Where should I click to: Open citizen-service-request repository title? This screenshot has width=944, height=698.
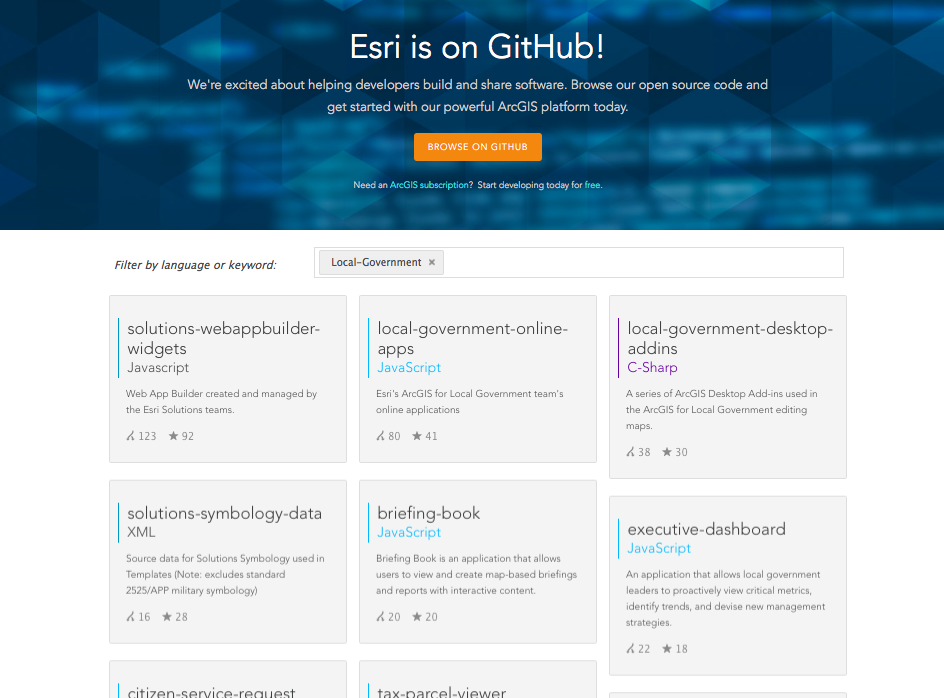click(211, 691)
